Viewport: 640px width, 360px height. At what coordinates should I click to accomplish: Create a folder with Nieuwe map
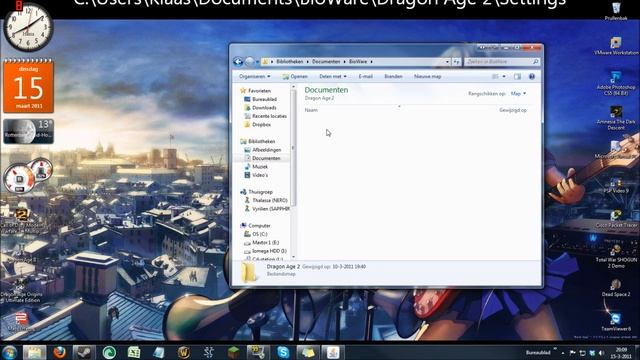click(x=427, y=76)
